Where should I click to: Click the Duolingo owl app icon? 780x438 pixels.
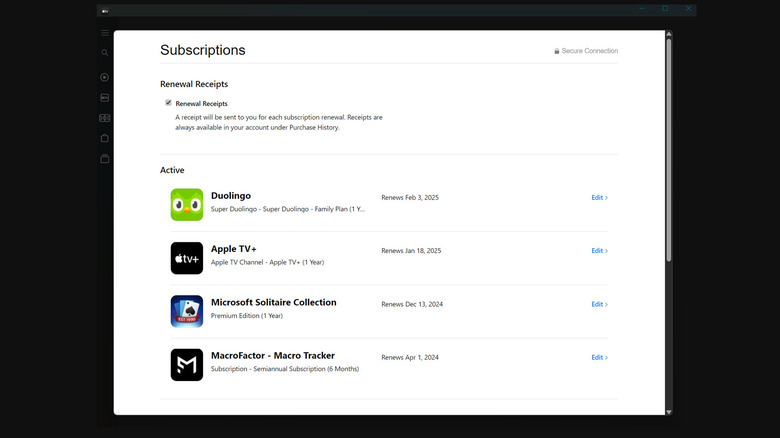point(187,205)
